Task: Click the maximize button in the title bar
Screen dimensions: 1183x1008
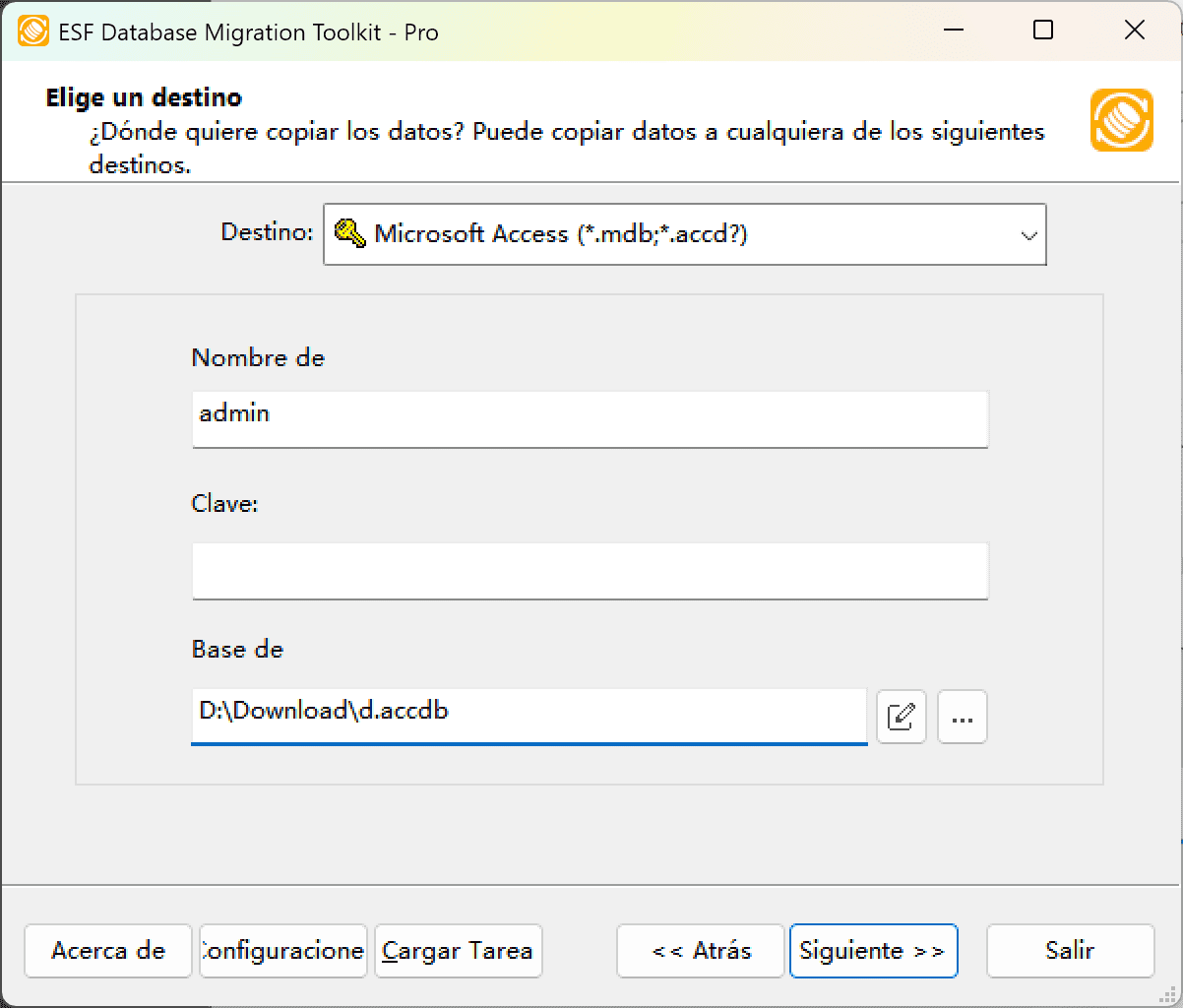Action: 1043,31
